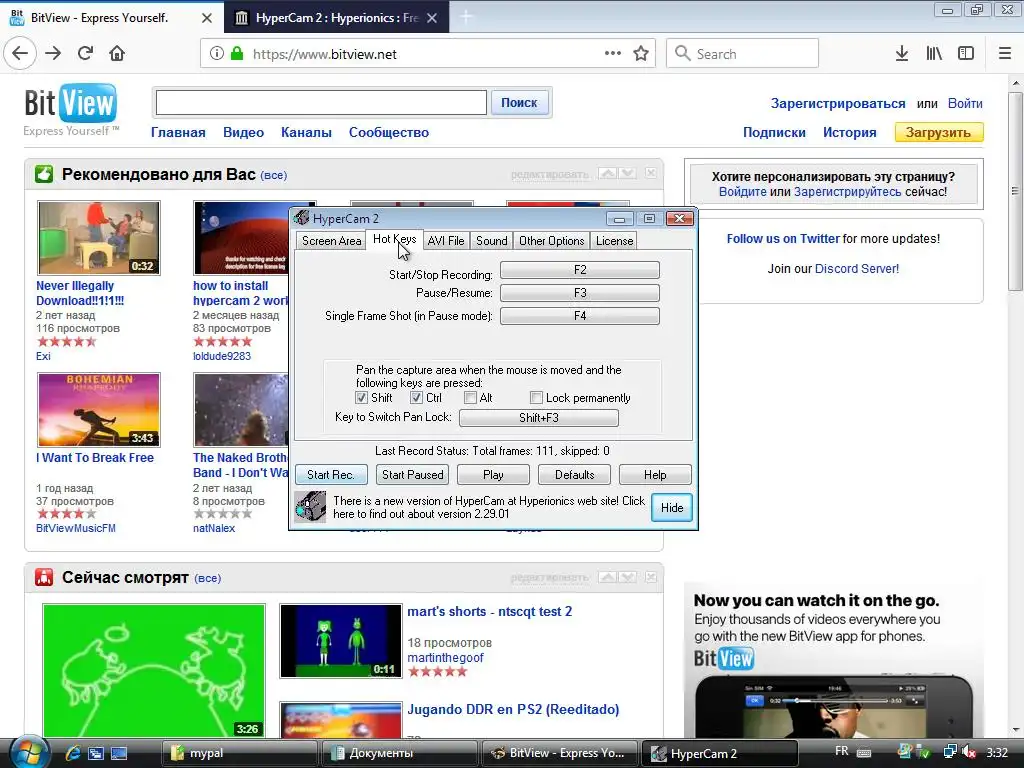This screenshot has width=1024, height=768.
Task: Bookmark this page with the star icon
Action: coord(641,54)
